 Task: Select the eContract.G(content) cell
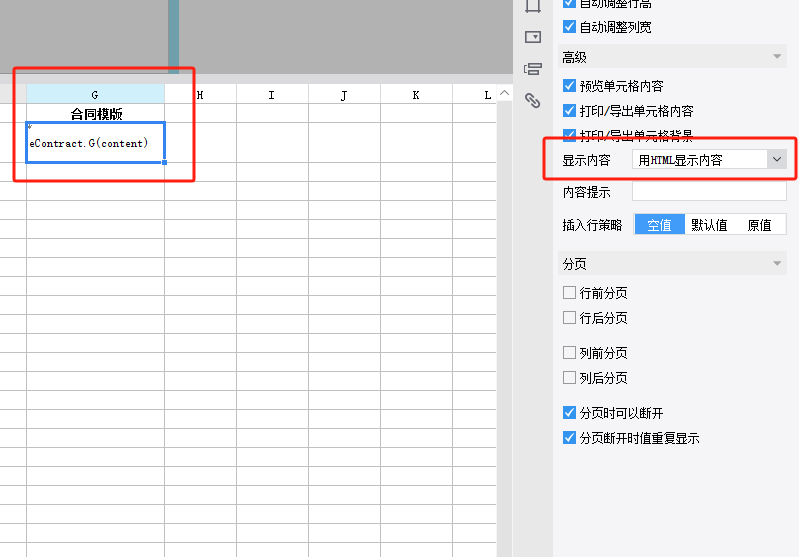coord(95,143)
